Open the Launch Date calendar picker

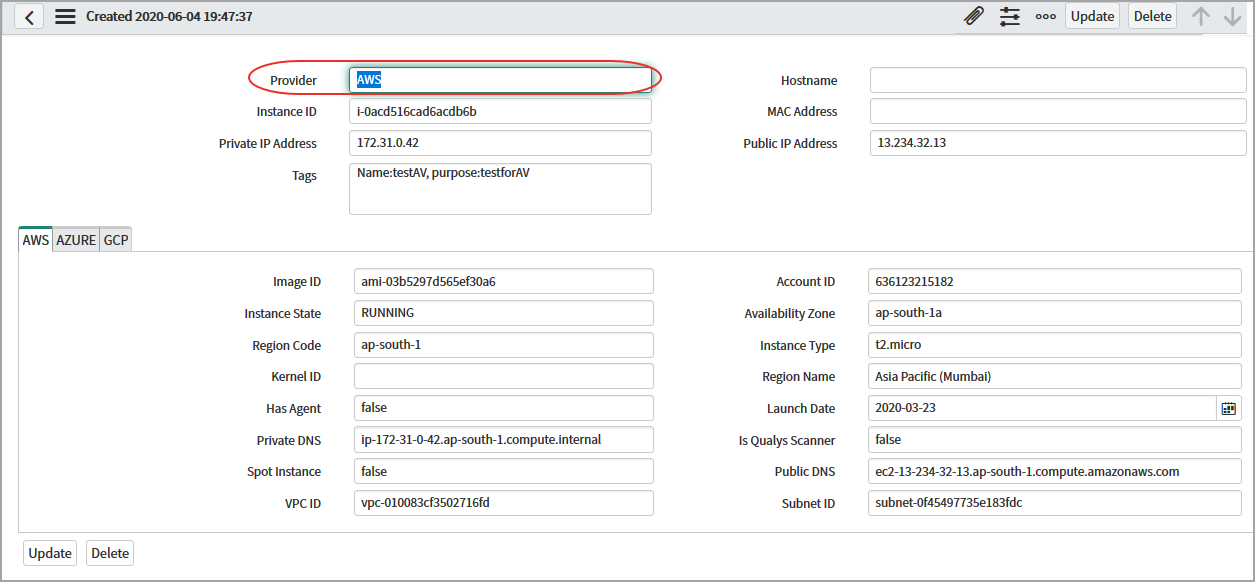coord(1228,408)
